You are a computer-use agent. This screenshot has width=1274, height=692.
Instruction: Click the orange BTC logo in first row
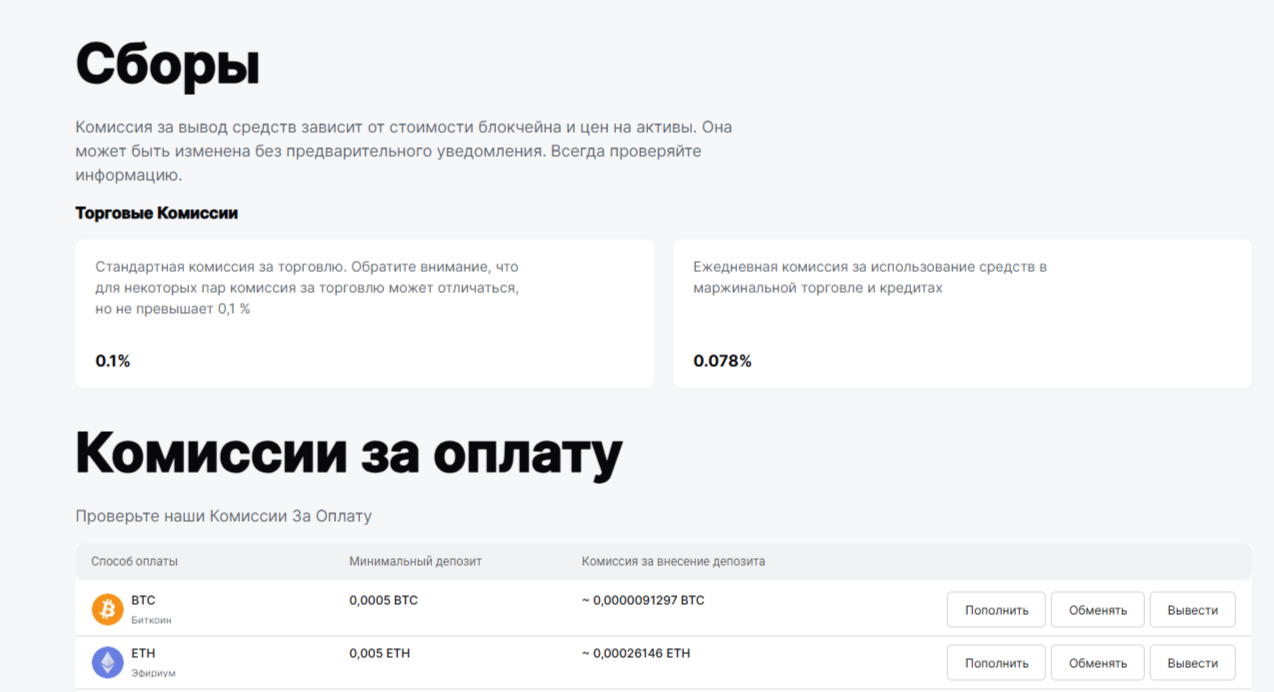pos(107,609)
